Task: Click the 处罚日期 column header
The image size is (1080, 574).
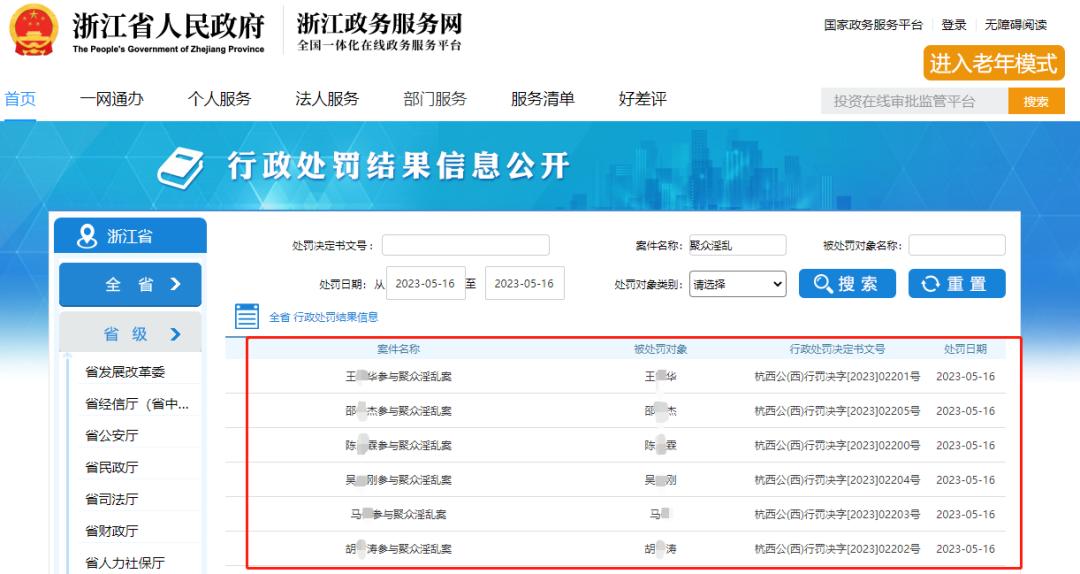Action: (965, 349)
